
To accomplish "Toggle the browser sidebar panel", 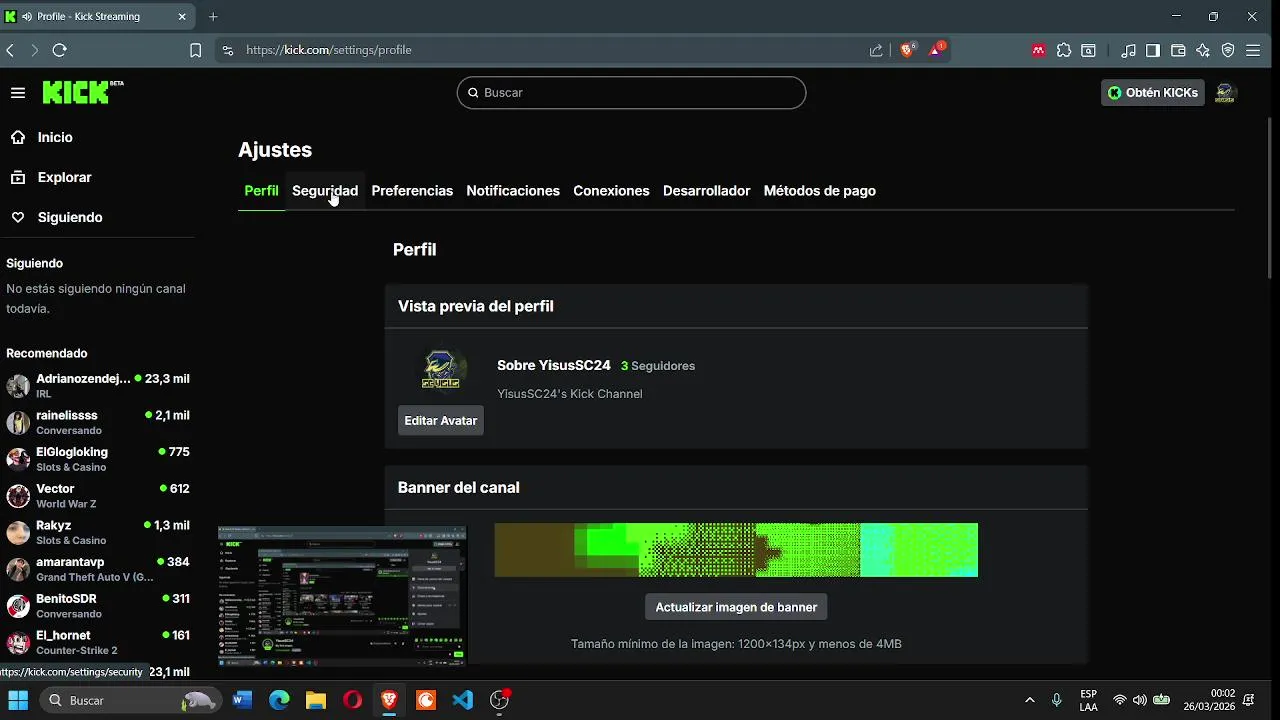I will coord(1153,50).
